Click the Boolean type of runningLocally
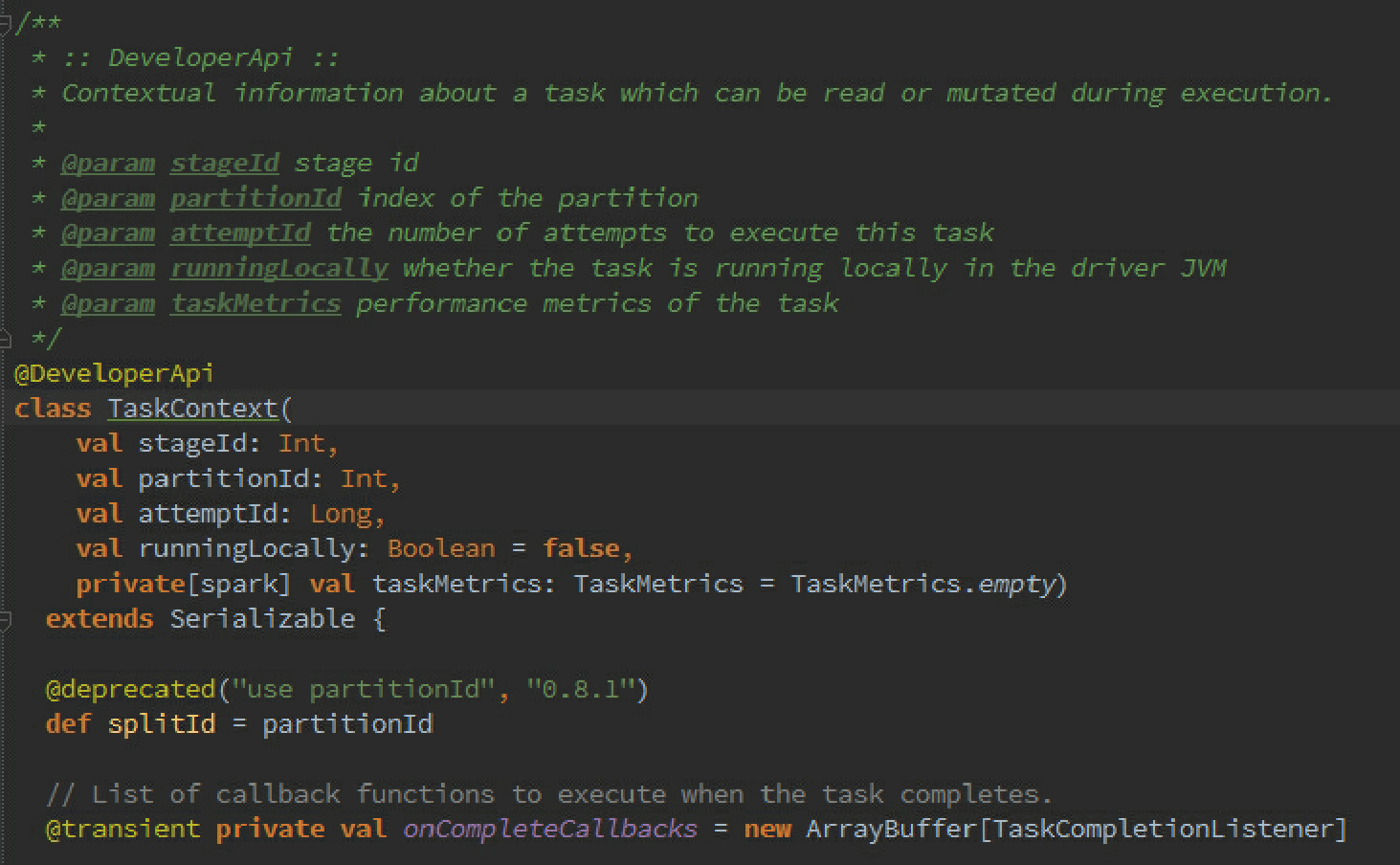 point(441,548)
